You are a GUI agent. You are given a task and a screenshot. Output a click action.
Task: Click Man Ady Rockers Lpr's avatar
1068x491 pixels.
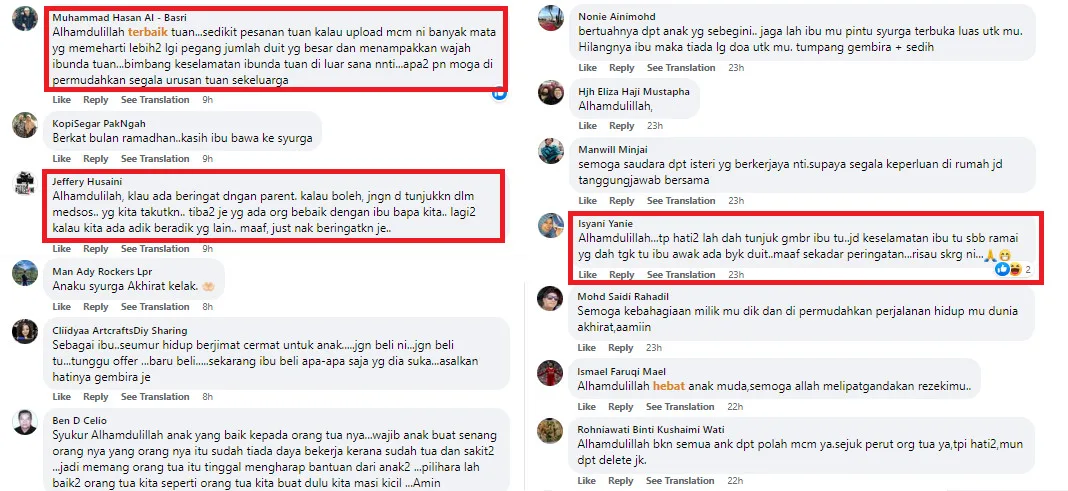(25, 273)
